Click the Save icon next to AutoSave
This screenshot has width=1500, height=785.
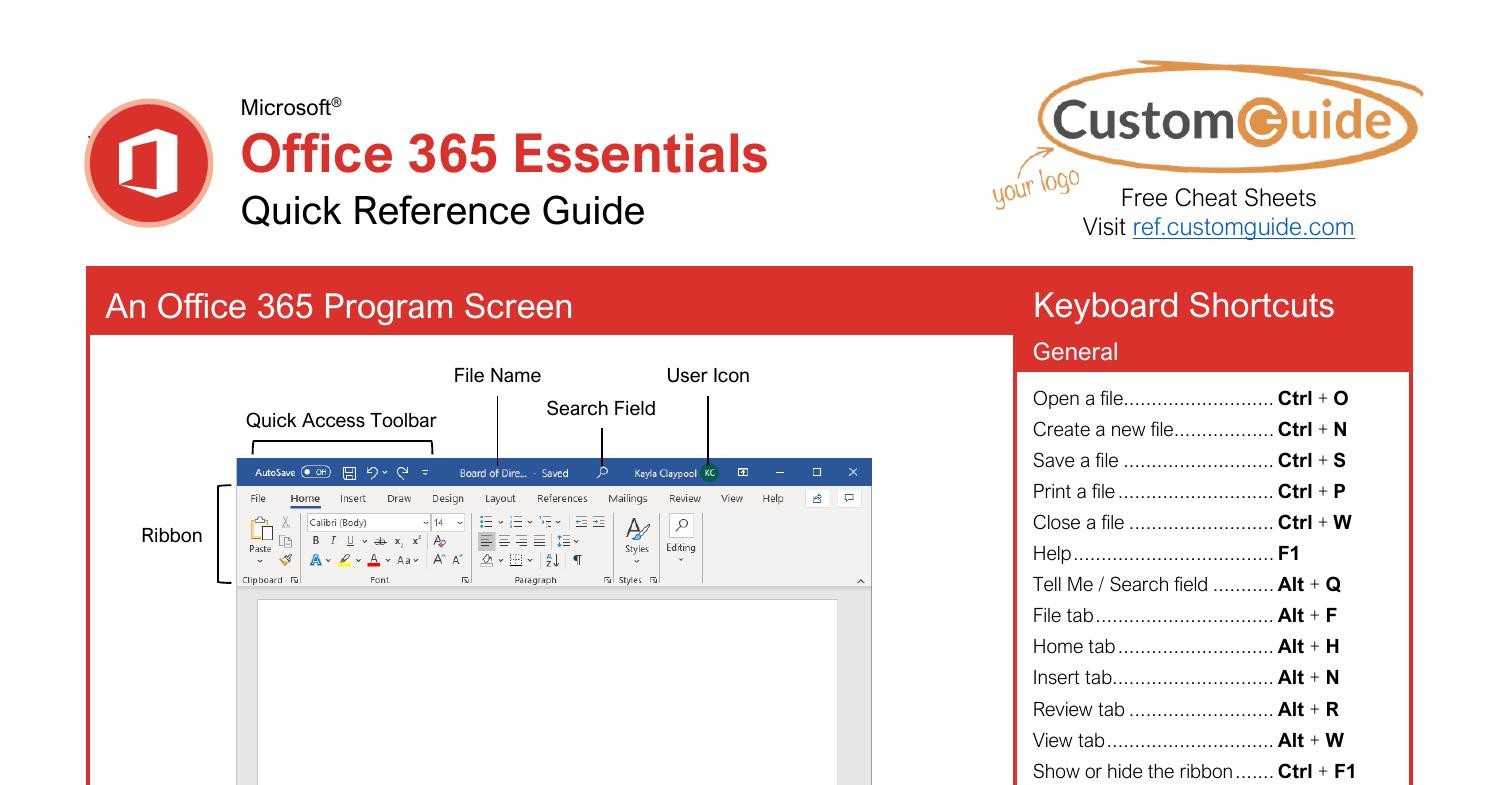[349, 473]
